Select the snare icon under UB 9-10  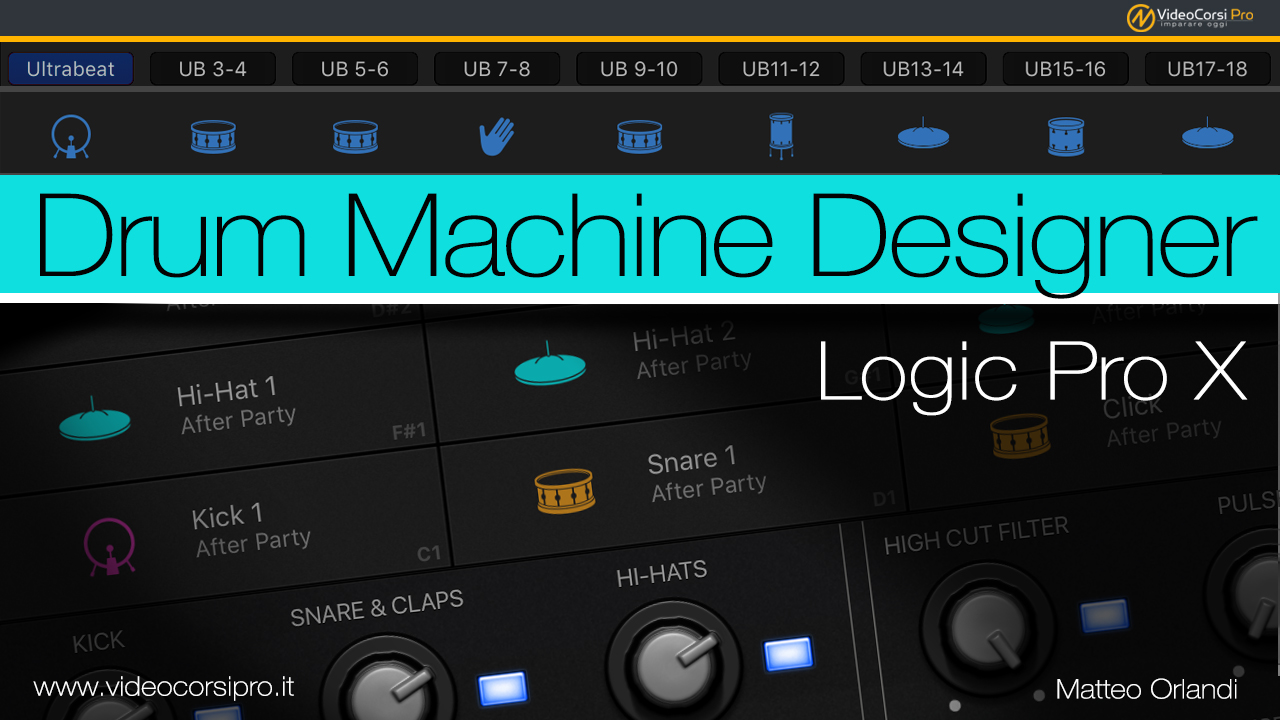click(639, 137)
